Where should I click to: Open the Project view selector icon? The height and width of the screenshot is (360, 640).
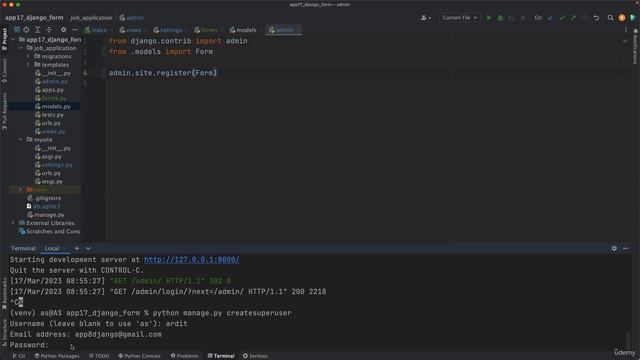[17, 30]
